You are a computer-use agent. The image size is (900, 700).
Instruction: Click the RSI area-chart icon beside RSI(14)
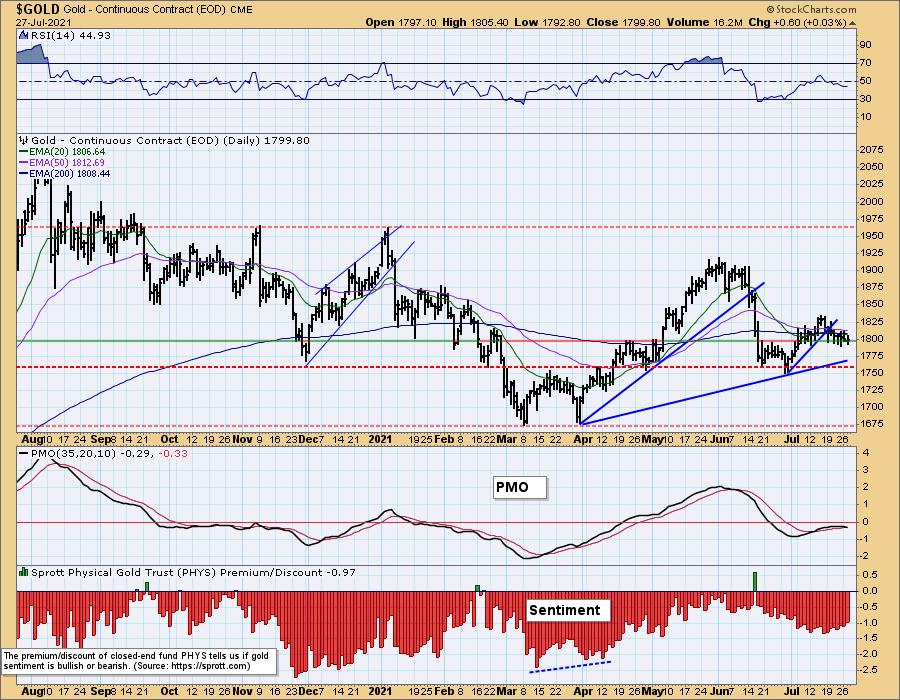(x=23, y=35)
